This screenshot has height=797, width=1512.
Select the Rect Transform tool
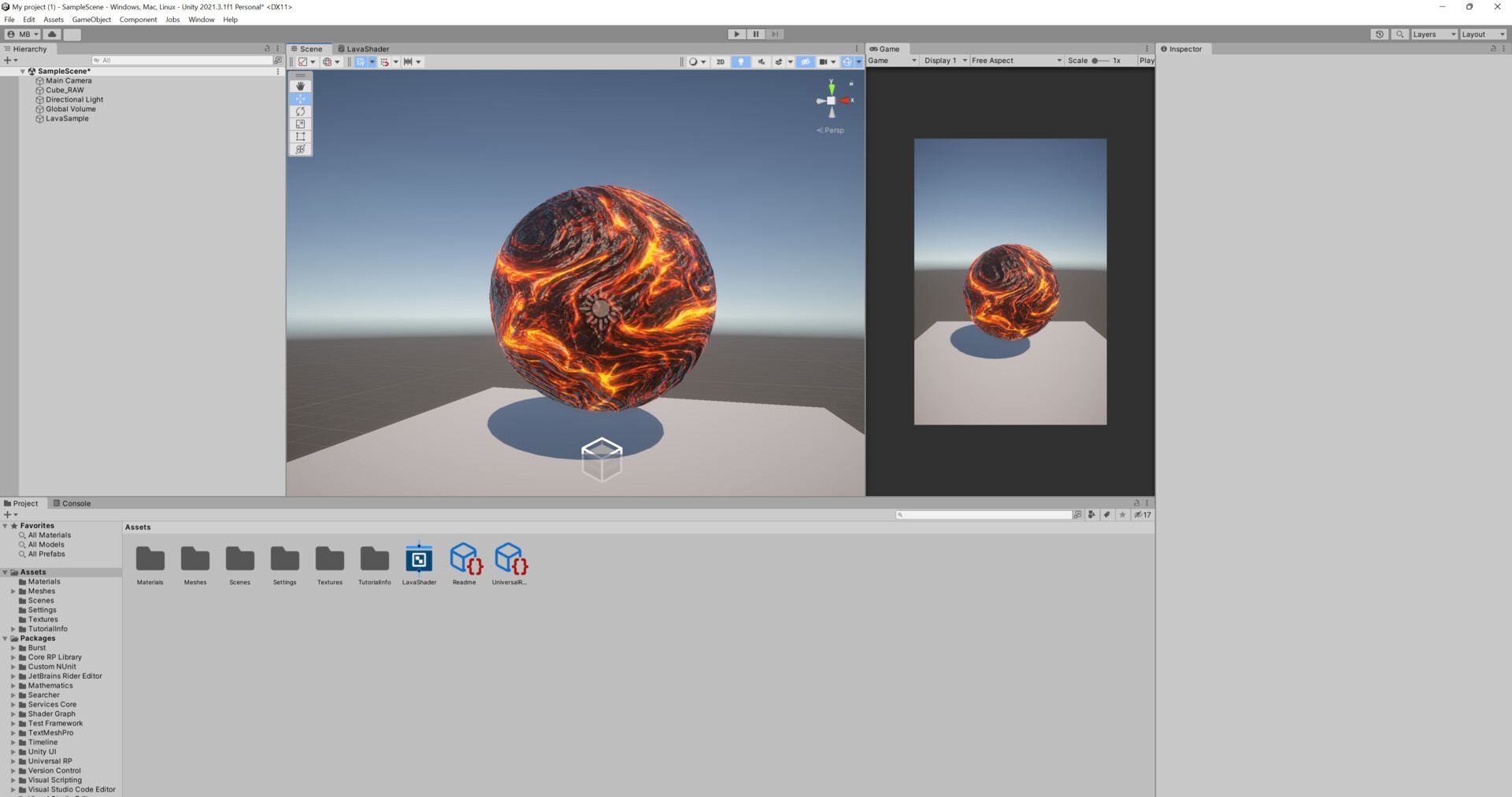300,136
